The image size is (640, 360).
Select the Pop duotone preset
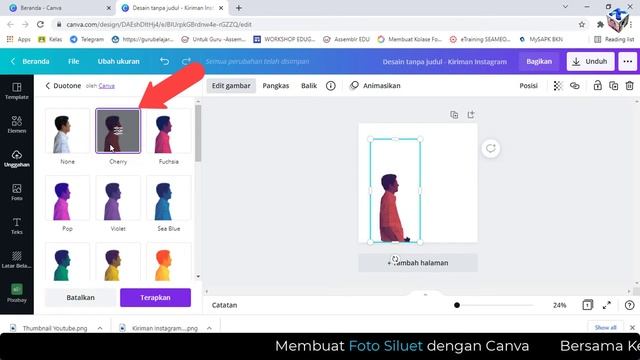[67, 198]
